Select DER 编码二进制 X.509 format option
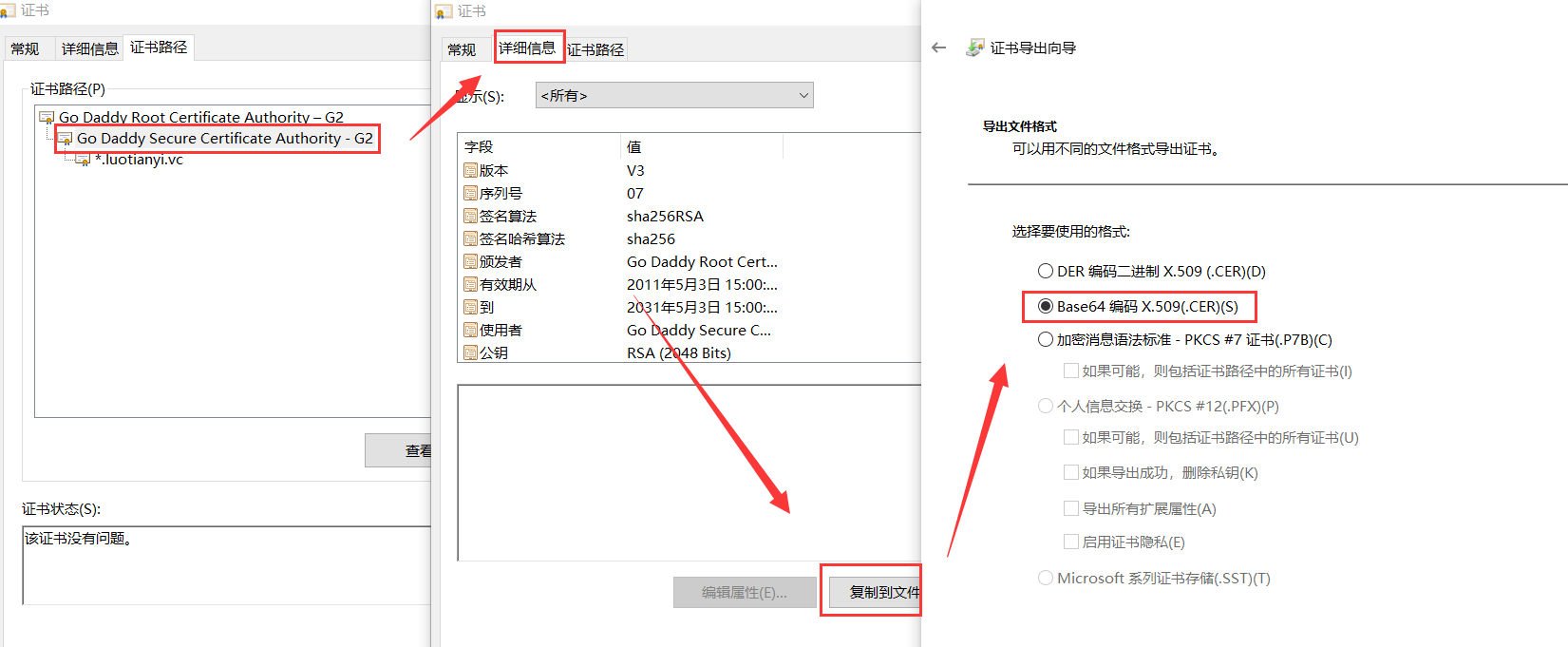Screen dimensions: 1568x647 (x=1046, y=271)
